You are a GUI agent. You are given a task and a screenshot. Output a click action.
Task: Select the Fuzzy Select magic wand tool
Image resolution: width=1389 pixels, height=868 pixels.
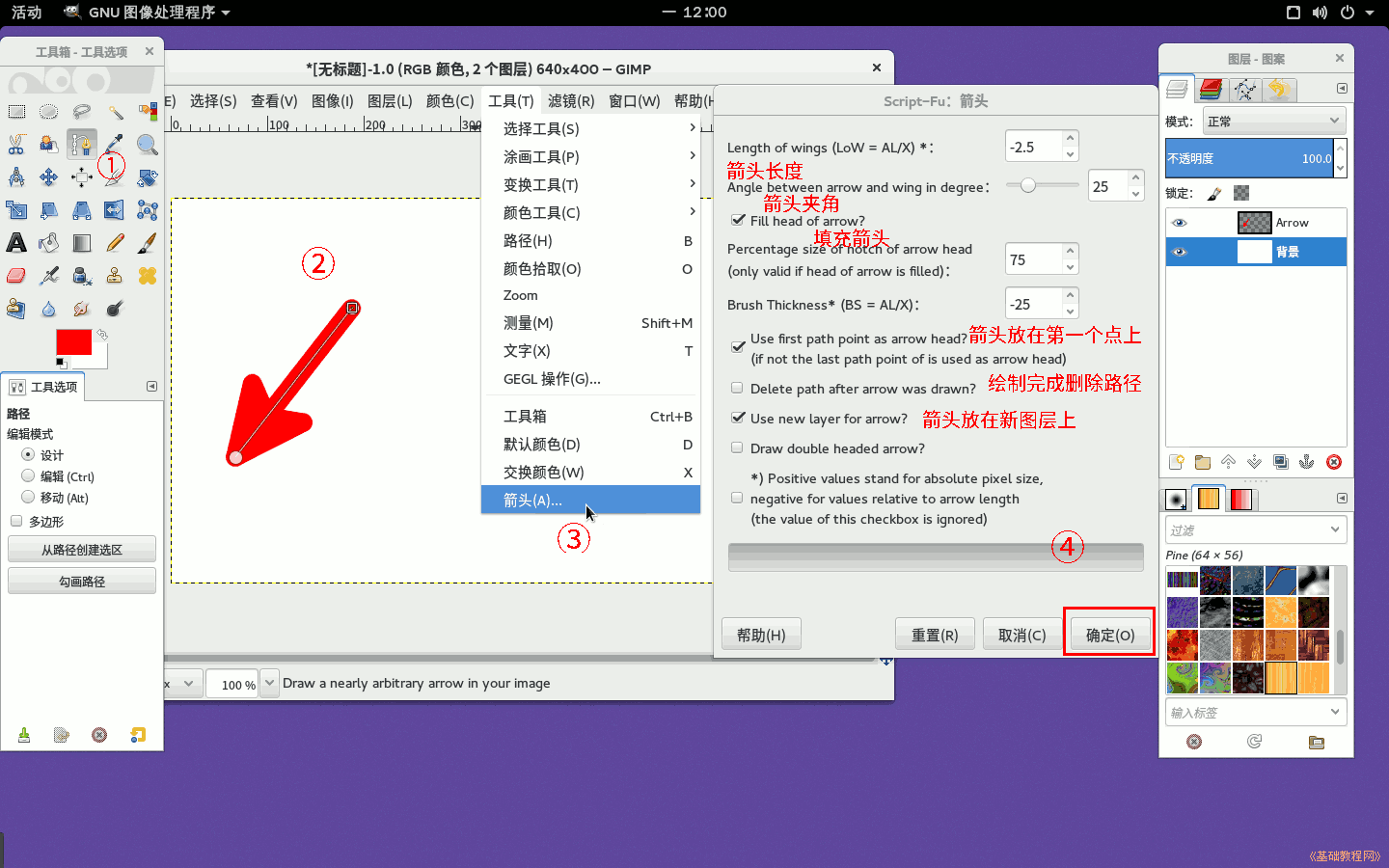click(x=115, y=112)
